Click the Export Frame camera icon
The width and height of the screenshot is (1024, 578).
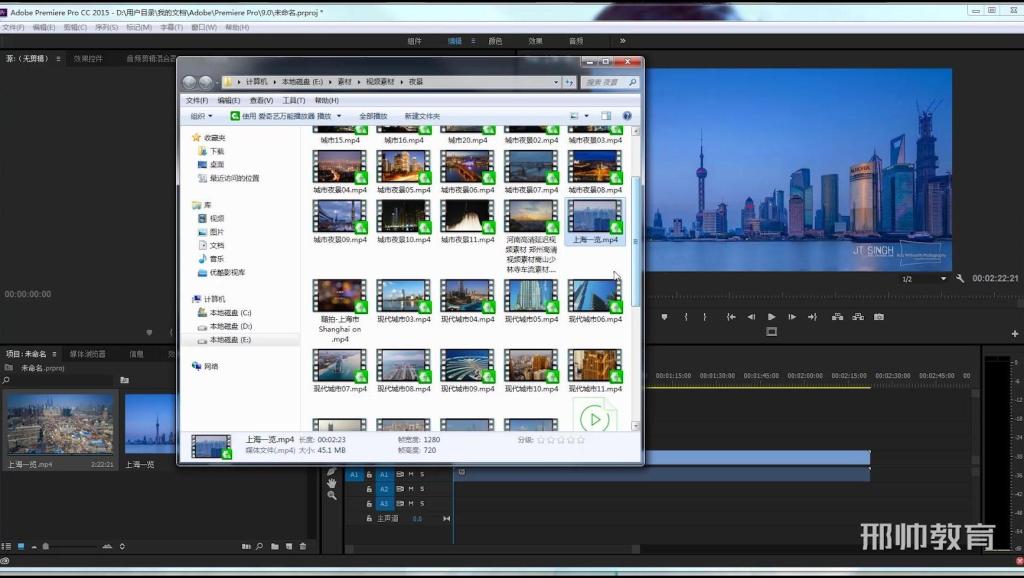point(879,317)
